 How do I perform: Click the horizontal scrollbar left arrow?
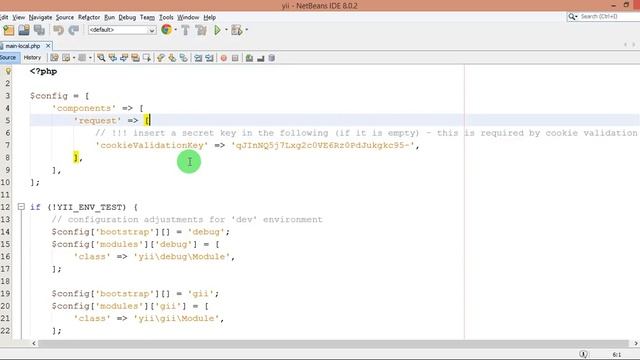34,343
